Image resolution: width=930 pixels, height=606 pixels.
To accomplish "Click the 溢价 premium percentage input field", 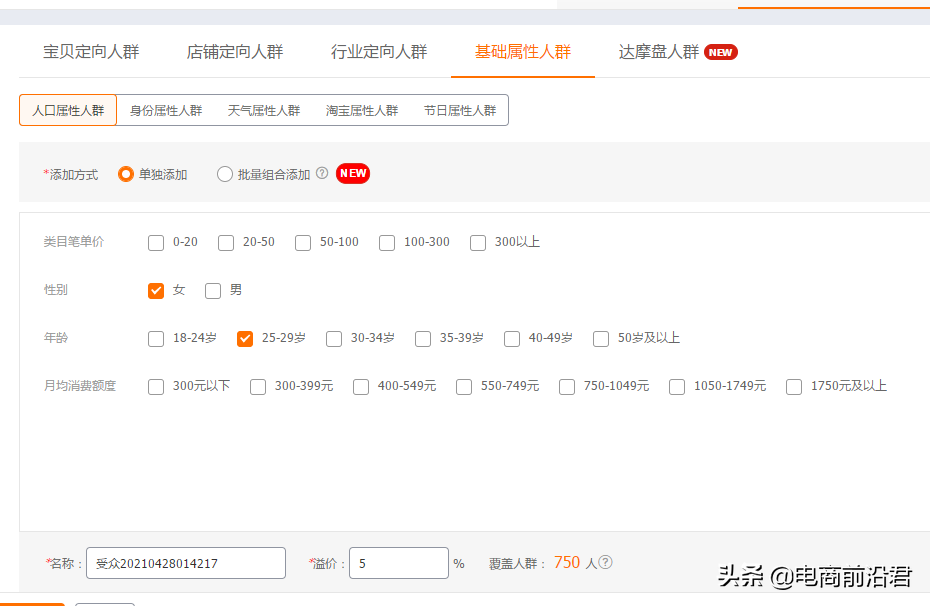I will tap(398, 562).
